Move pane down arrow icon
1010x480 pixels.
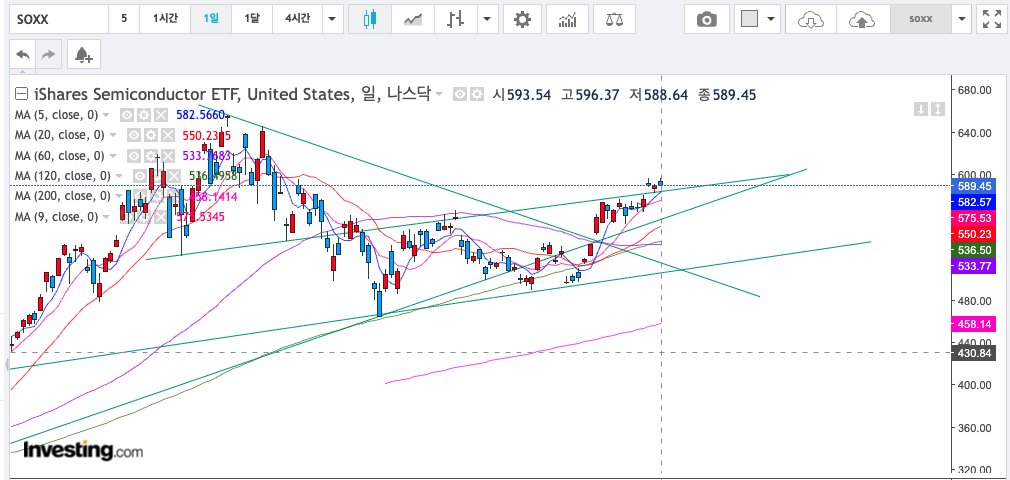pyautogui.click(x=921, y=110)
